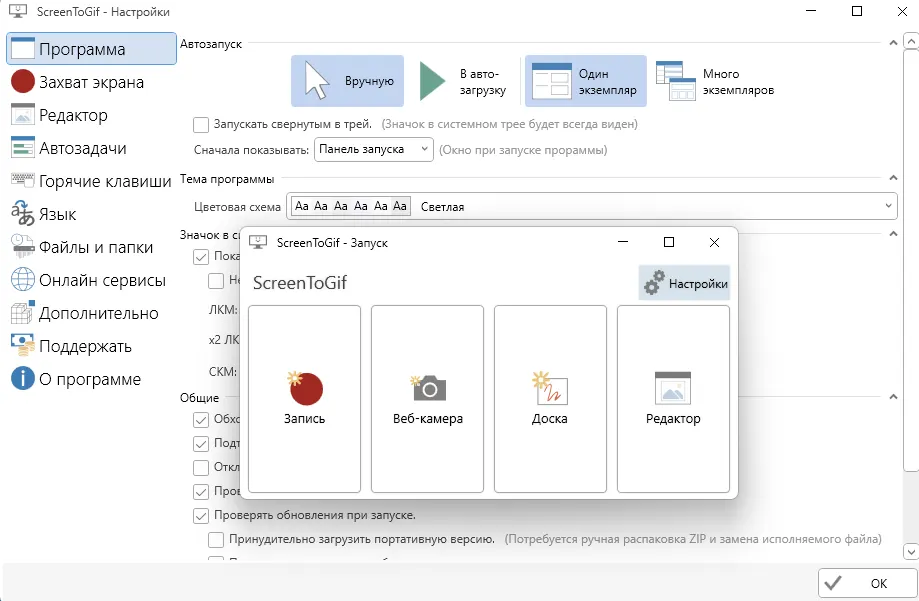Pick the Один экземпляр option
This screenshot has width=919, height=601.
(586, 81)
